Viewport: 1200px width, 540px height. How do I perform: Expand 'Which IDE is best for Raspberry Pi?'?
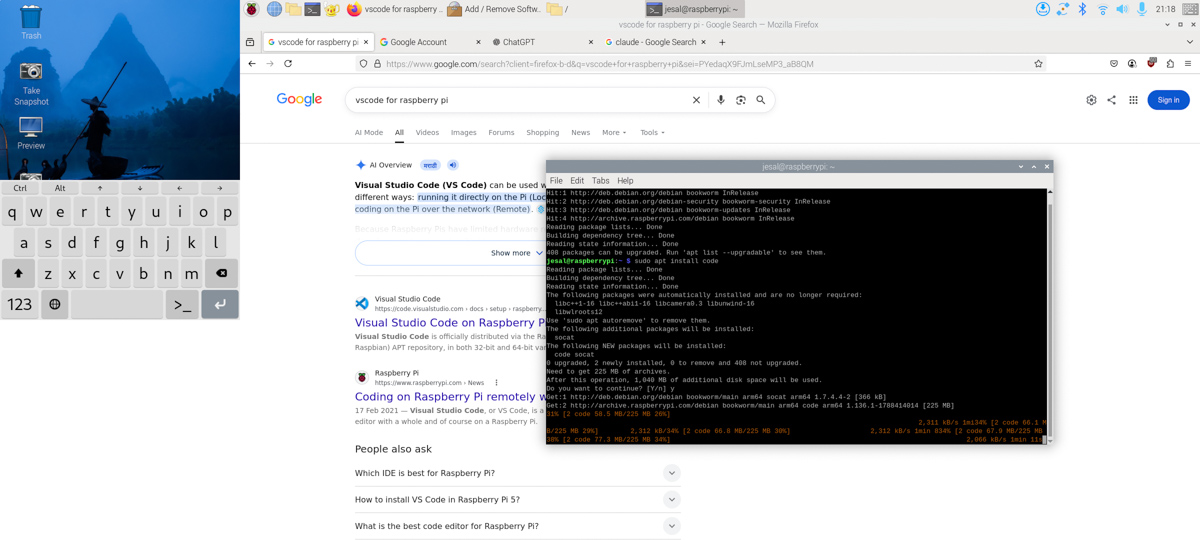pyautogui.click(x=517, y=473)
